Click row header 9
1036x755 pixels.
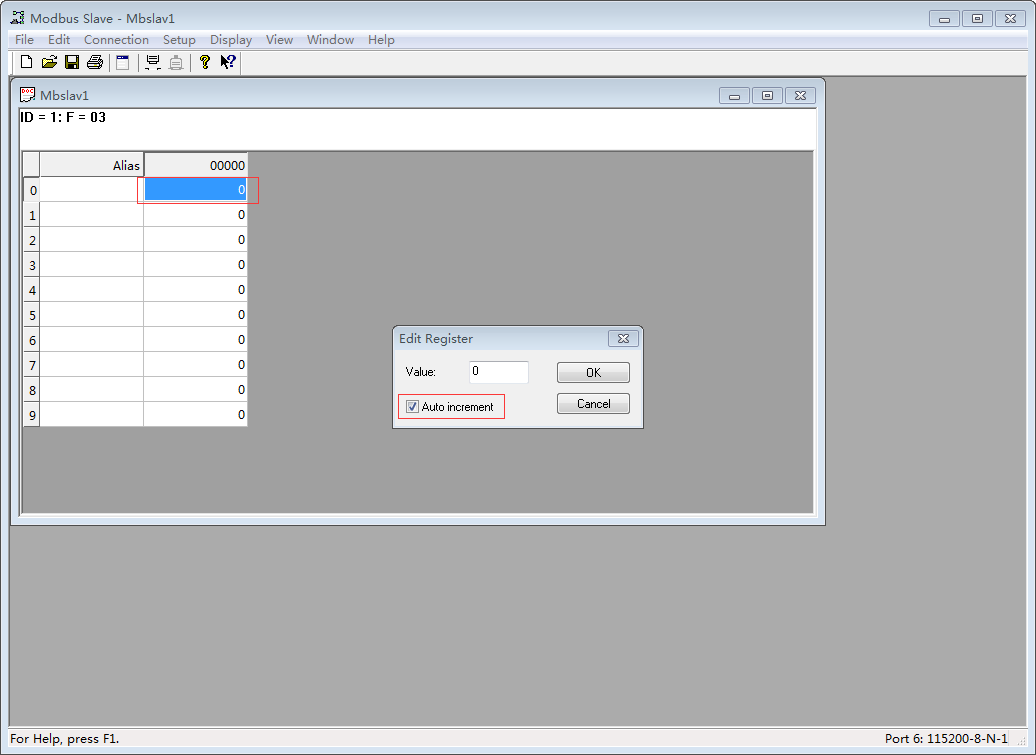pyautogui.click(x=32, y=415)
